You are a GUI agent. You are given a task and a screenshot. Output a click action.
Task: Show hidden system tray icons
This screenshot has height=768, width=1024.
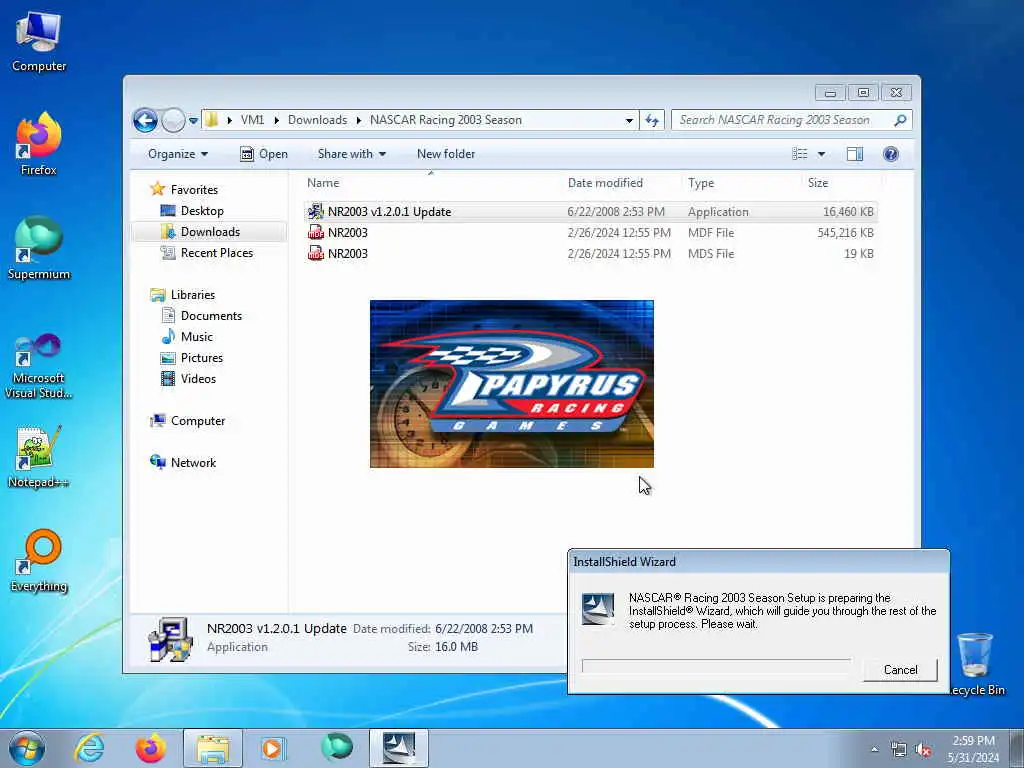pyautogui.click(x=874, y=750)
